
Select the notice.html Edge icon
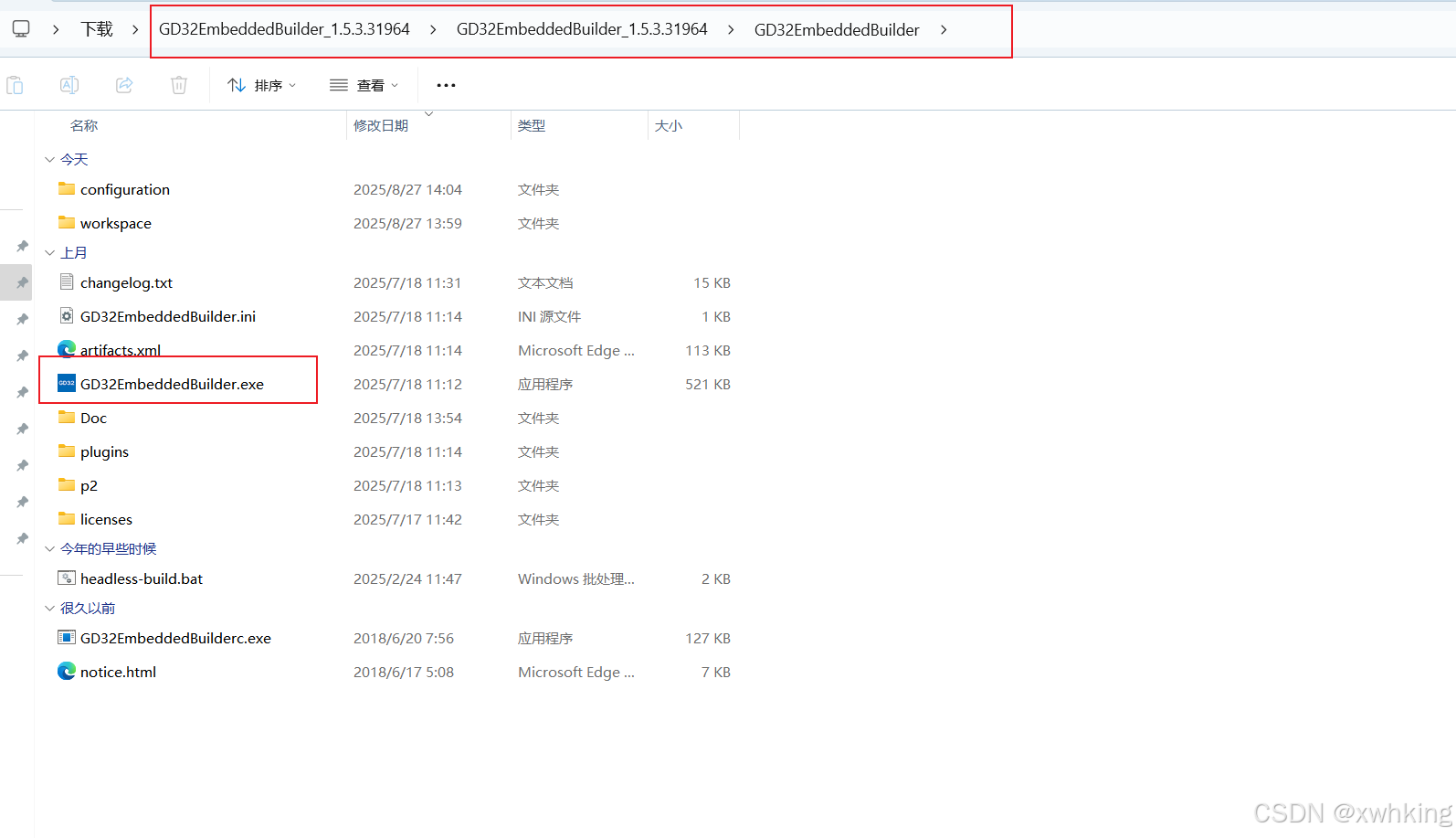tap(67, 672)
